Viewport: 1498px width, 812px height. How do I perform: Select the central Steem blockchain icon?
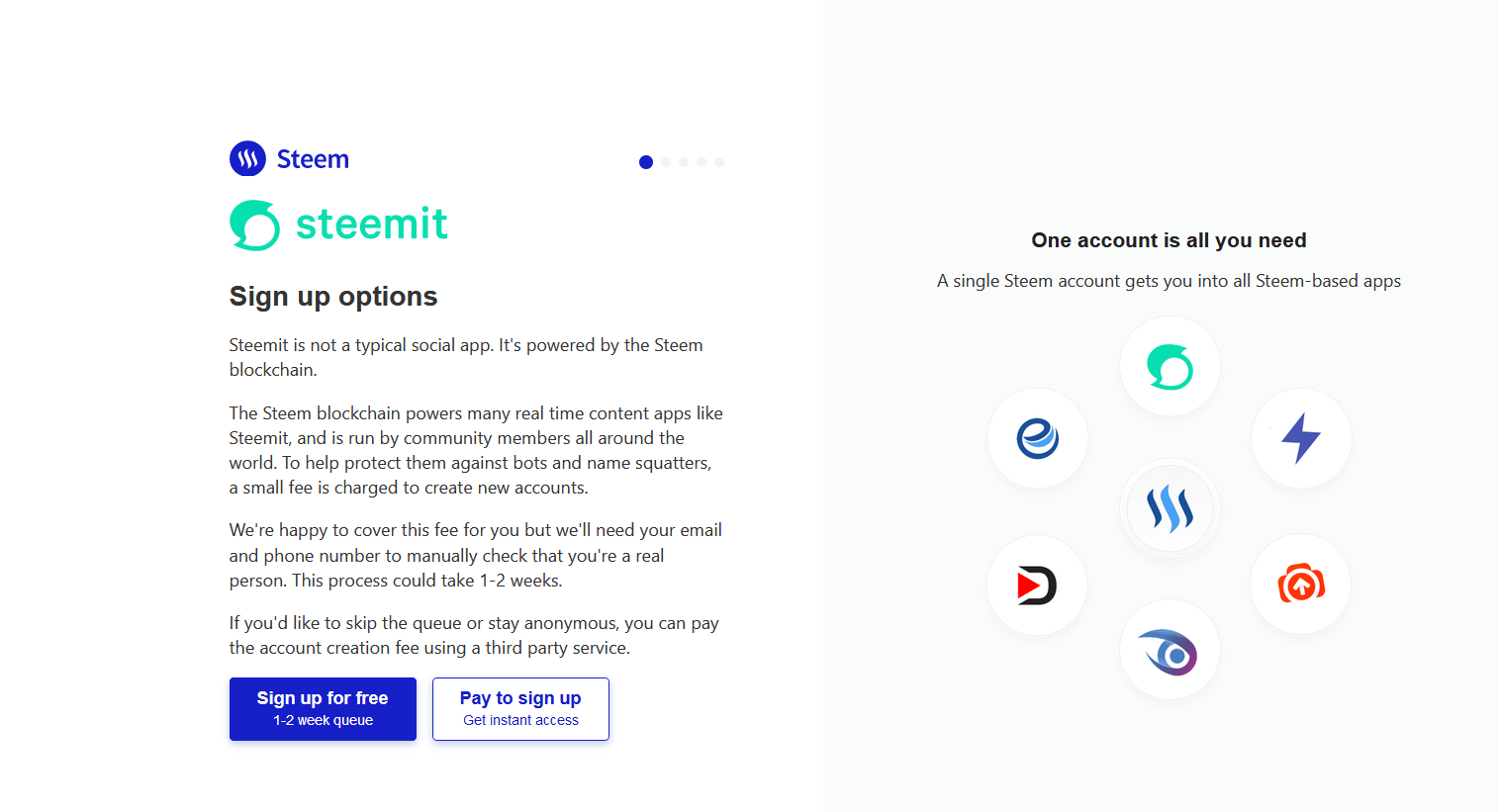pos(1170,509)
